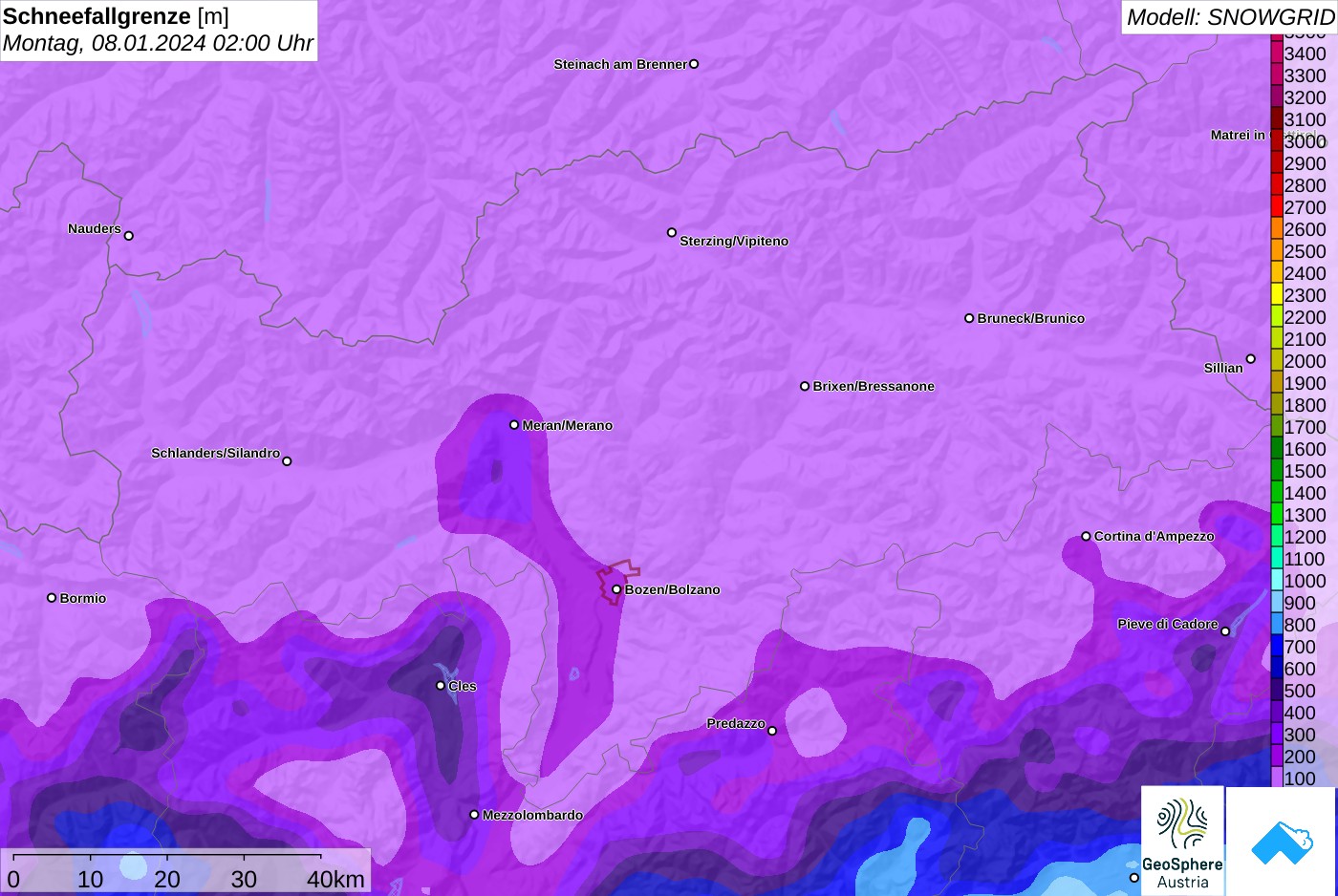1338x896 pixels.
Task: Select the Cles location marker dot
Action: click(x=441, y=685)
